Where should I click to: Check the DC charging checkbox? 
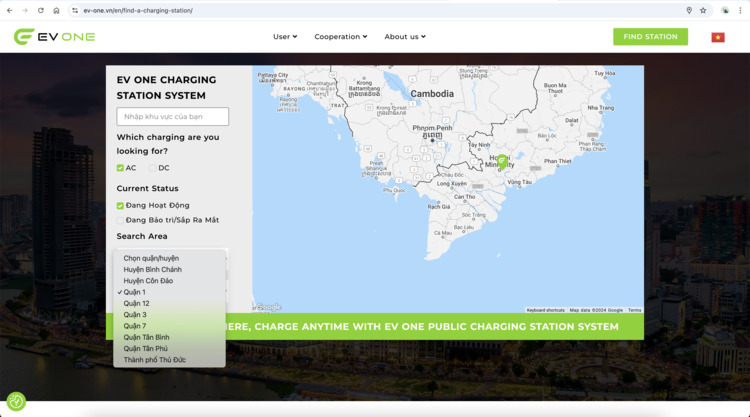[153, 168]
